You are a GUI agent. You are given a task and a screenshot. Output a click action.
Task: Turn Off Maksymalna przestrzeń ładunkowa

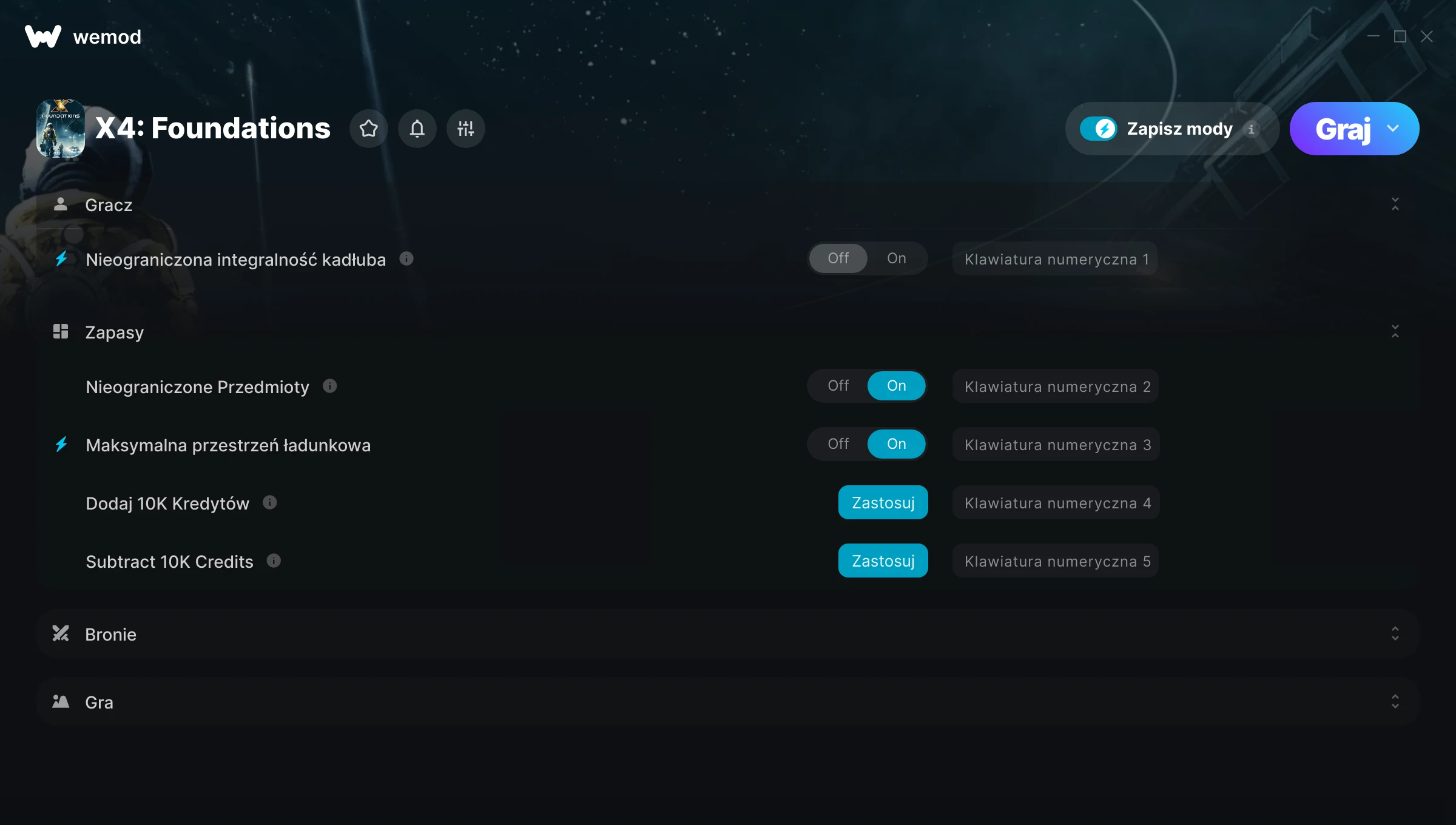[x=838, y=444]
